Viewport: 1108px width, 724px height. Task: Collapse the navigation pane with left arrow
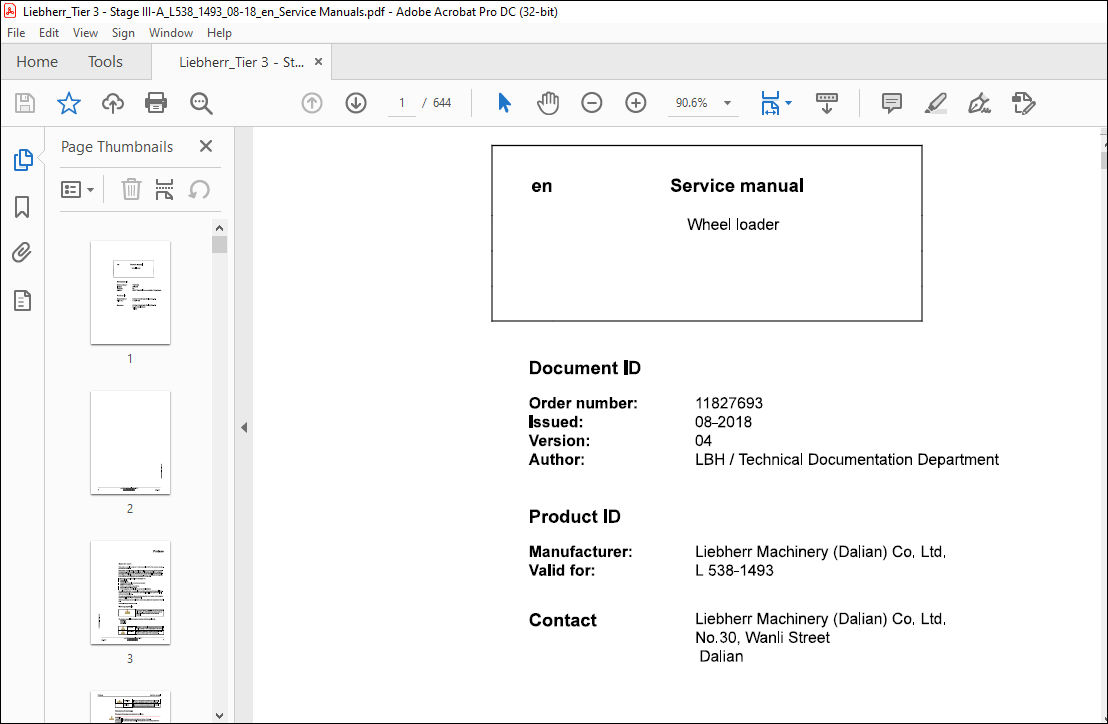click(x=244, y=427)
